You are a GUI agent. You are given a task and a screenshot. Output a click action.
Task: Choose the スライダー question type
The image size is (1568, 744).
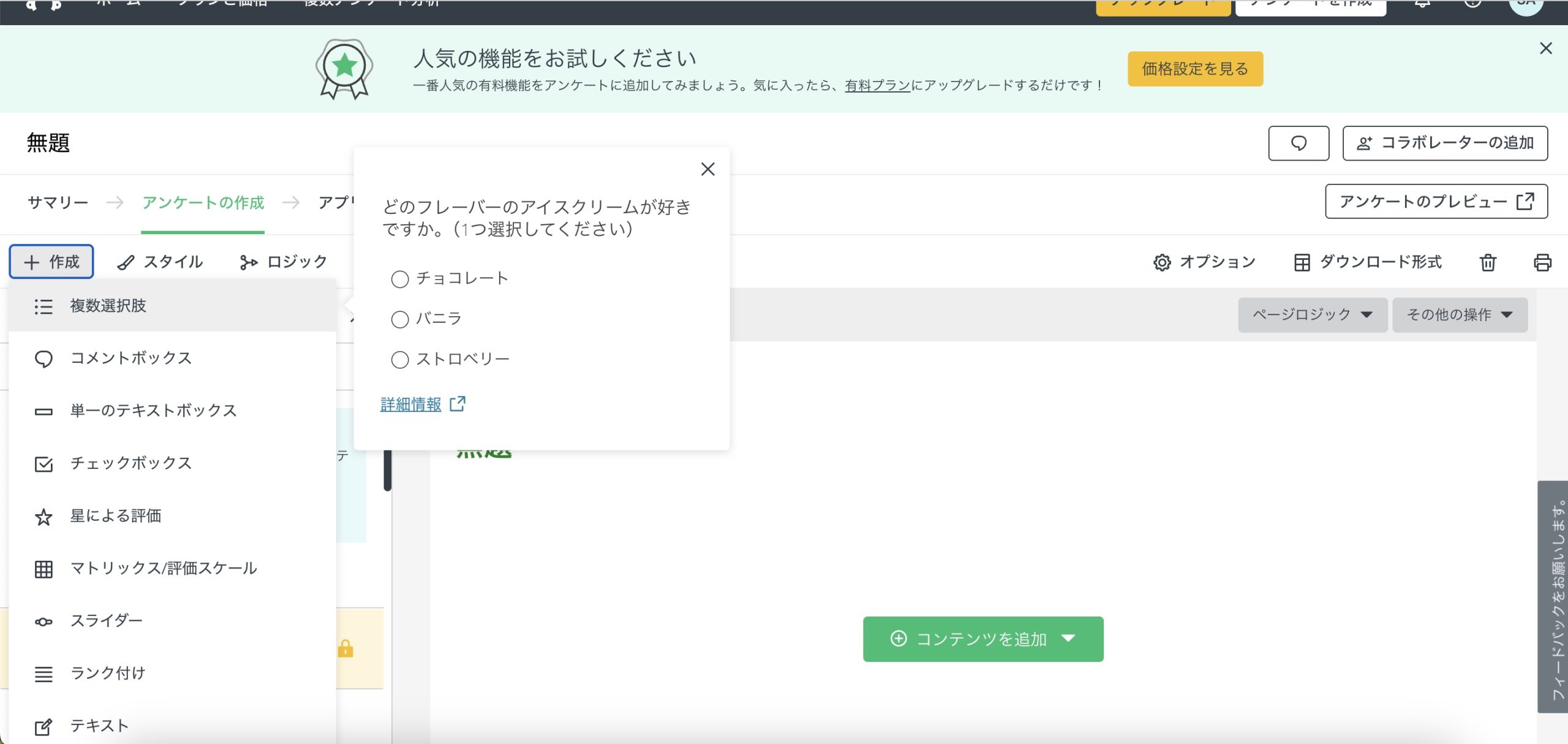coord(106,621)
